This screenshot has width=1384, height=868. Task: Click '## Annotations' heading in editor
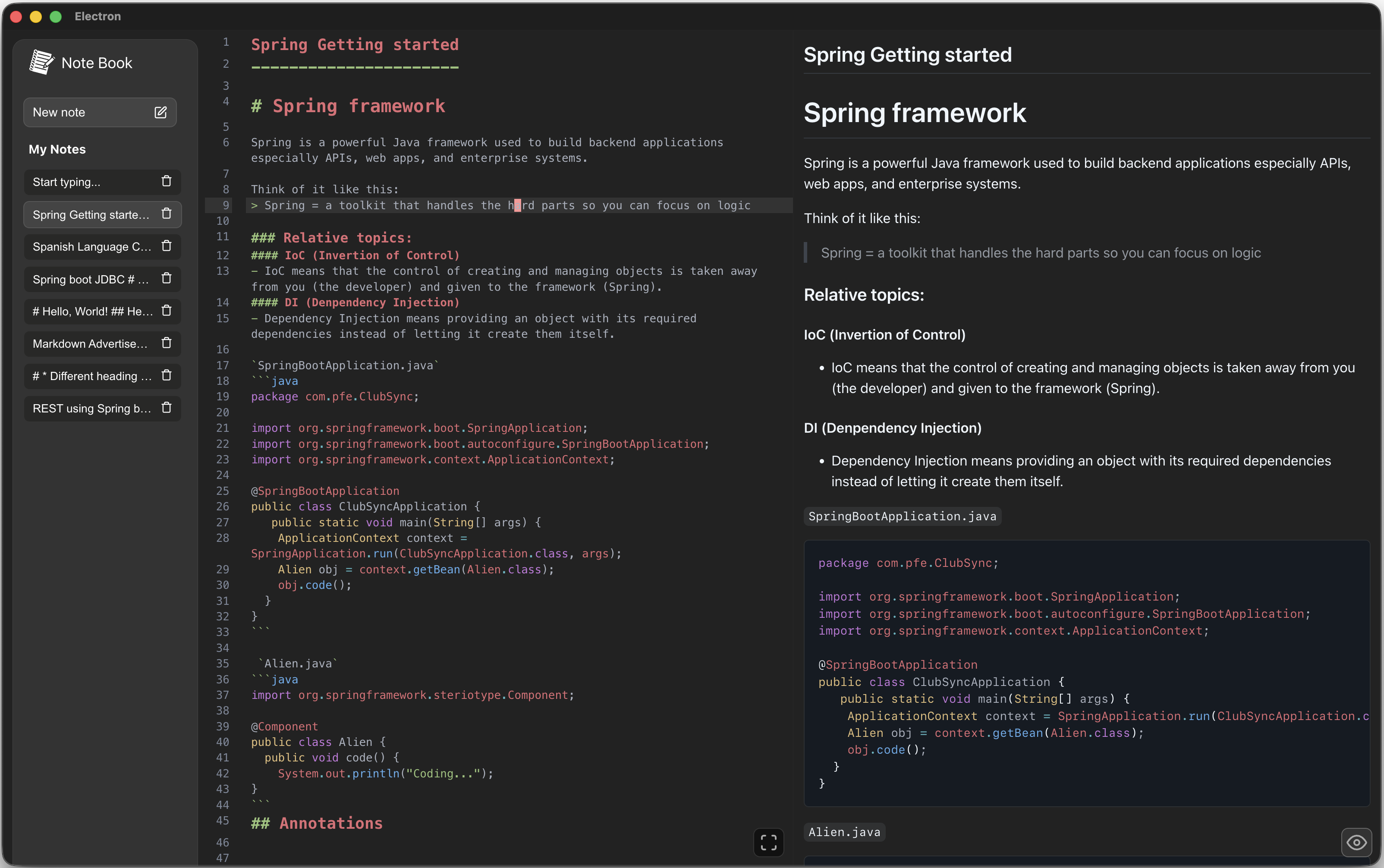pos(317,823)
